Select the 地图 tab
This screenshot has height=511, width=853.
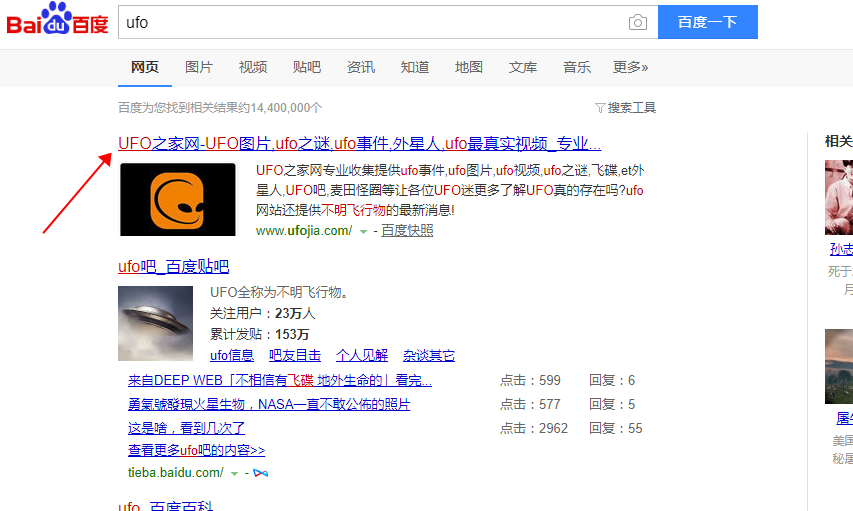(x=469, y=67)
